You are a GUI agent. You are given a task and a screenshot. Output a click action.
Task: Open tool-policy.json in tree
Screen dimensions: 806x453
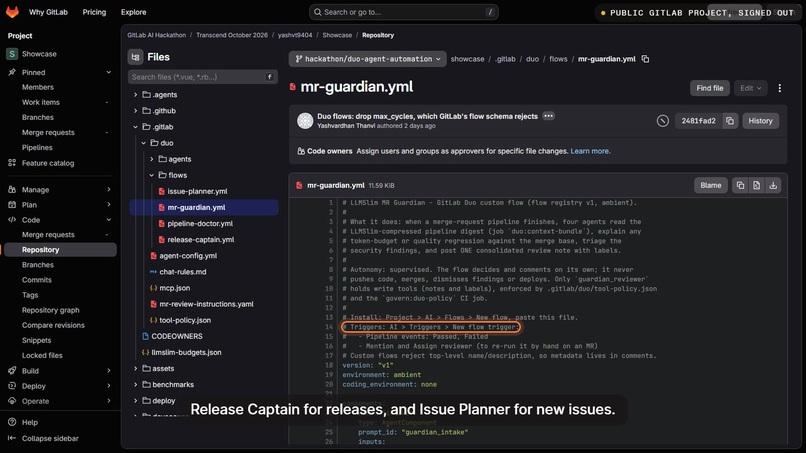tap(185, 320)
